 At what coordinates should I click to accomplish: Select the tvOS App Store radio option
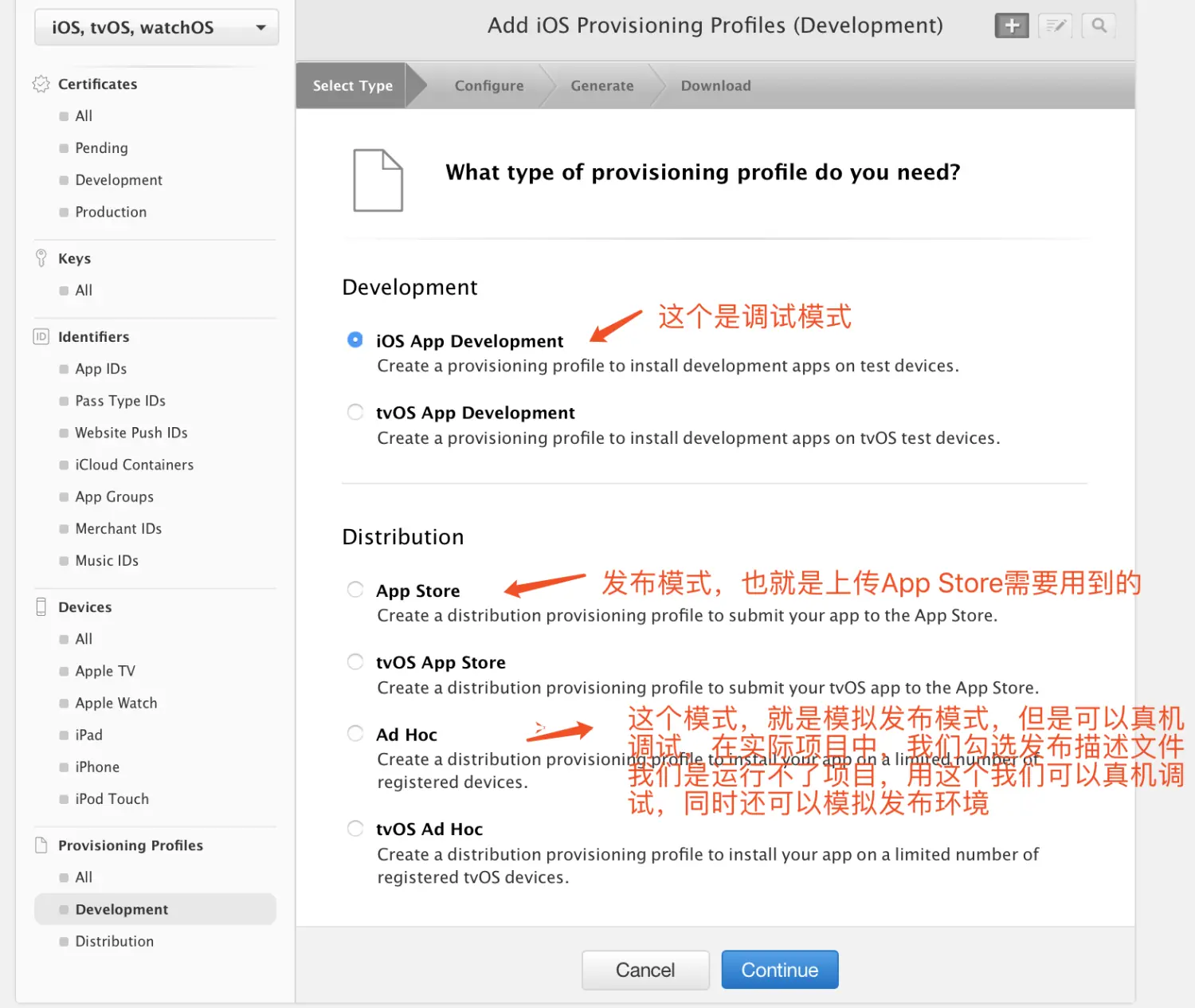click(x=355, y=661)
